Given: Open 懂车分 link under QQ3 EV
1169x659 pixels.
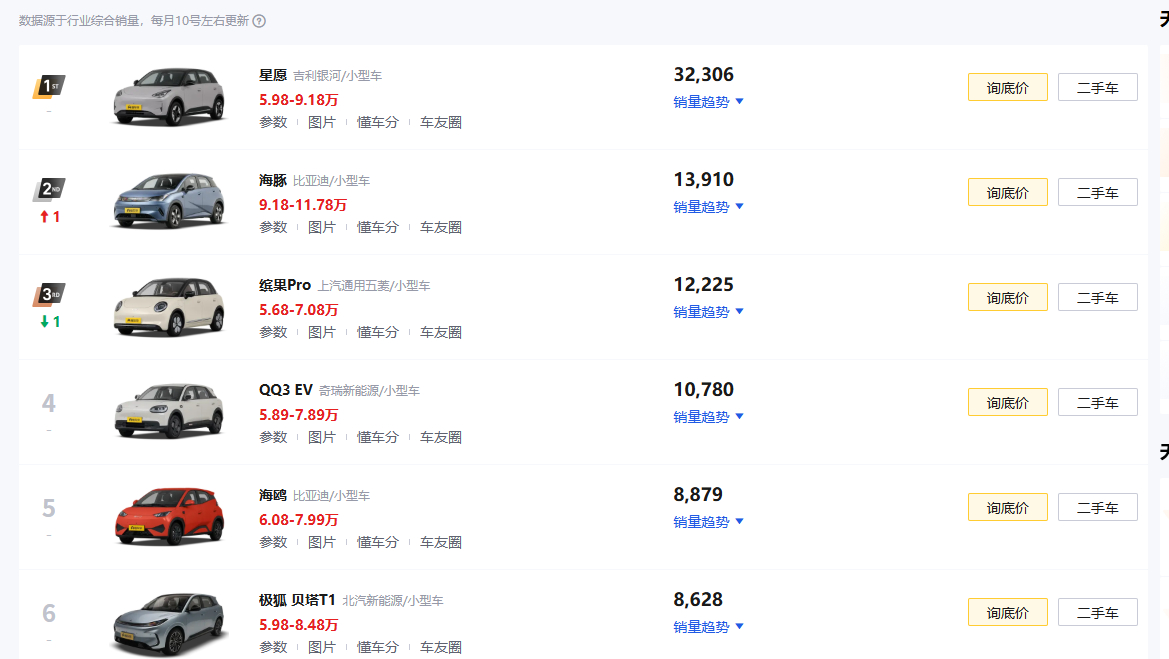Looking at the screenshot, I should point(377,438).
